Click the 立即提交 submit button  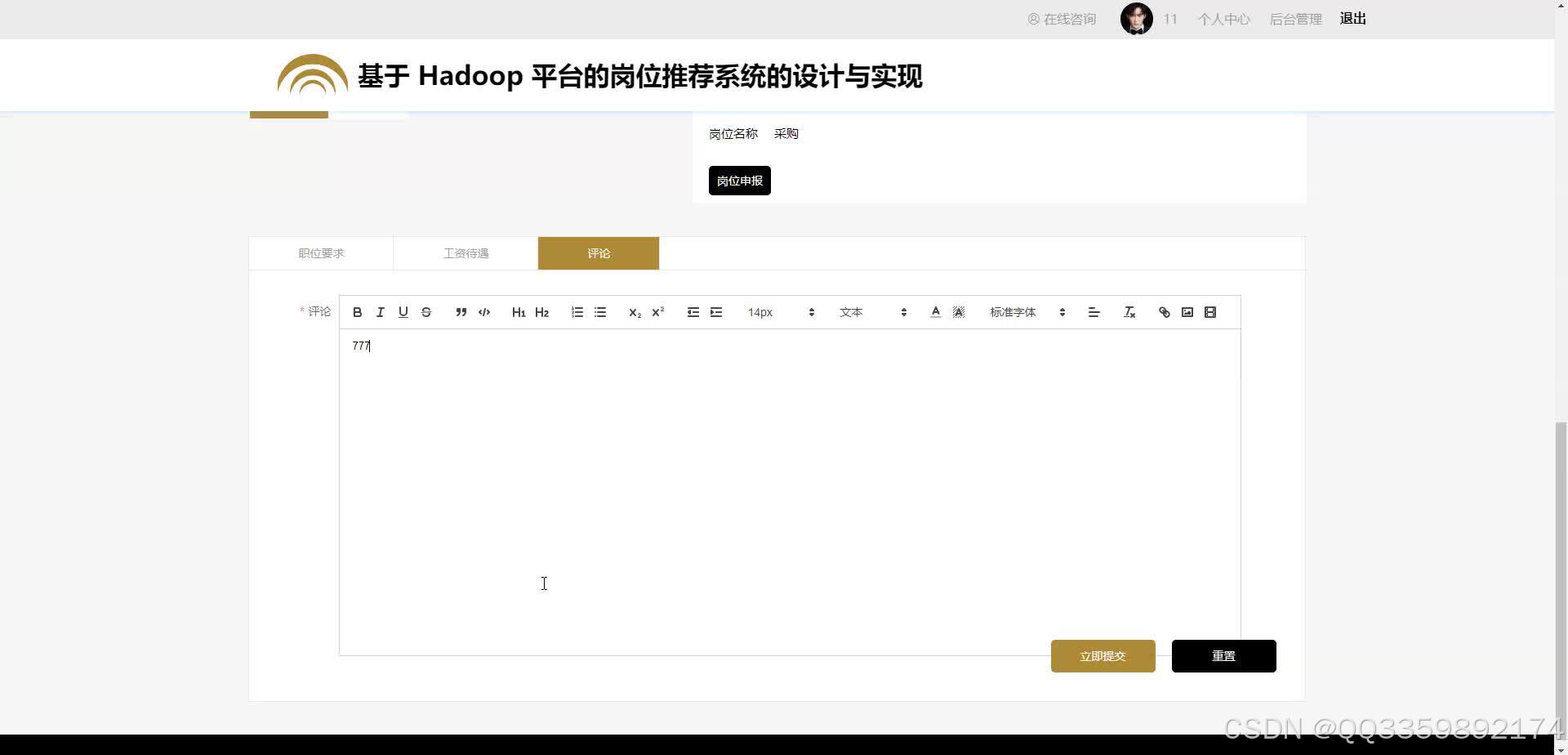tap(1103, 656)
